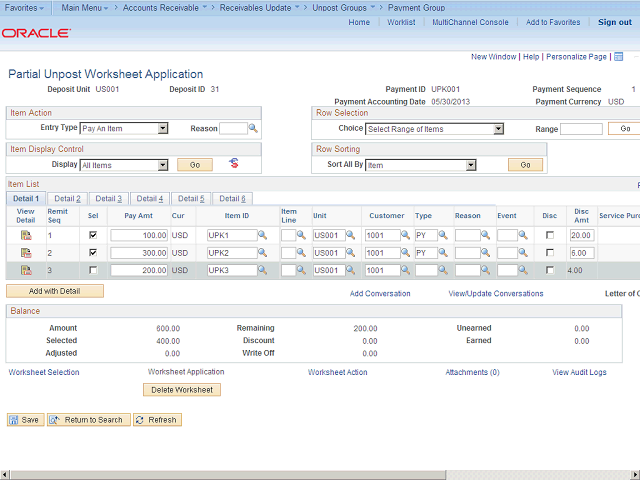
Task: Tick the Sel checkbox for row 3
Action: (x=93, y=270)
